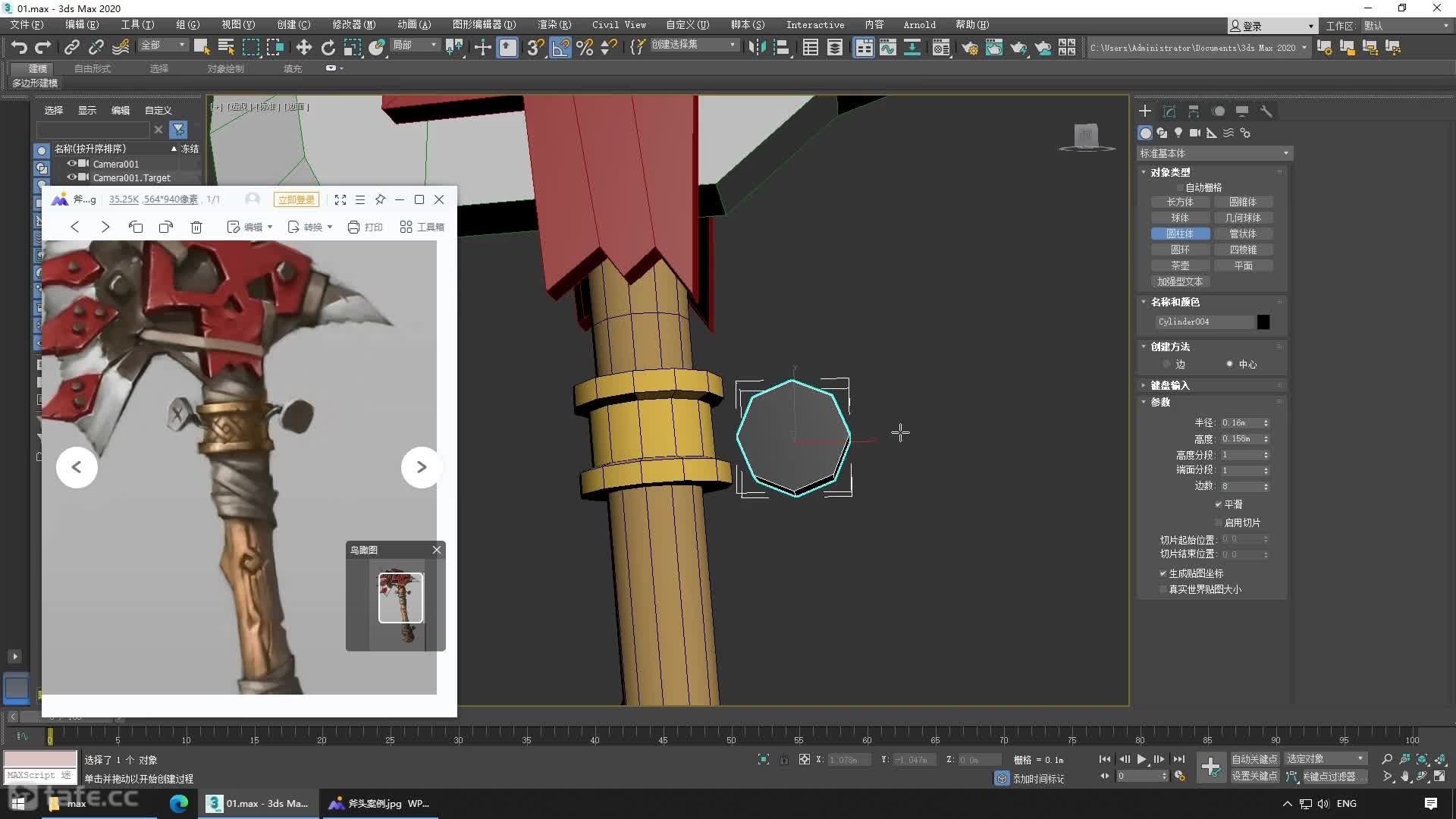
Task: Select the Edge creation method radio
Action: (x=1166, y=364)
